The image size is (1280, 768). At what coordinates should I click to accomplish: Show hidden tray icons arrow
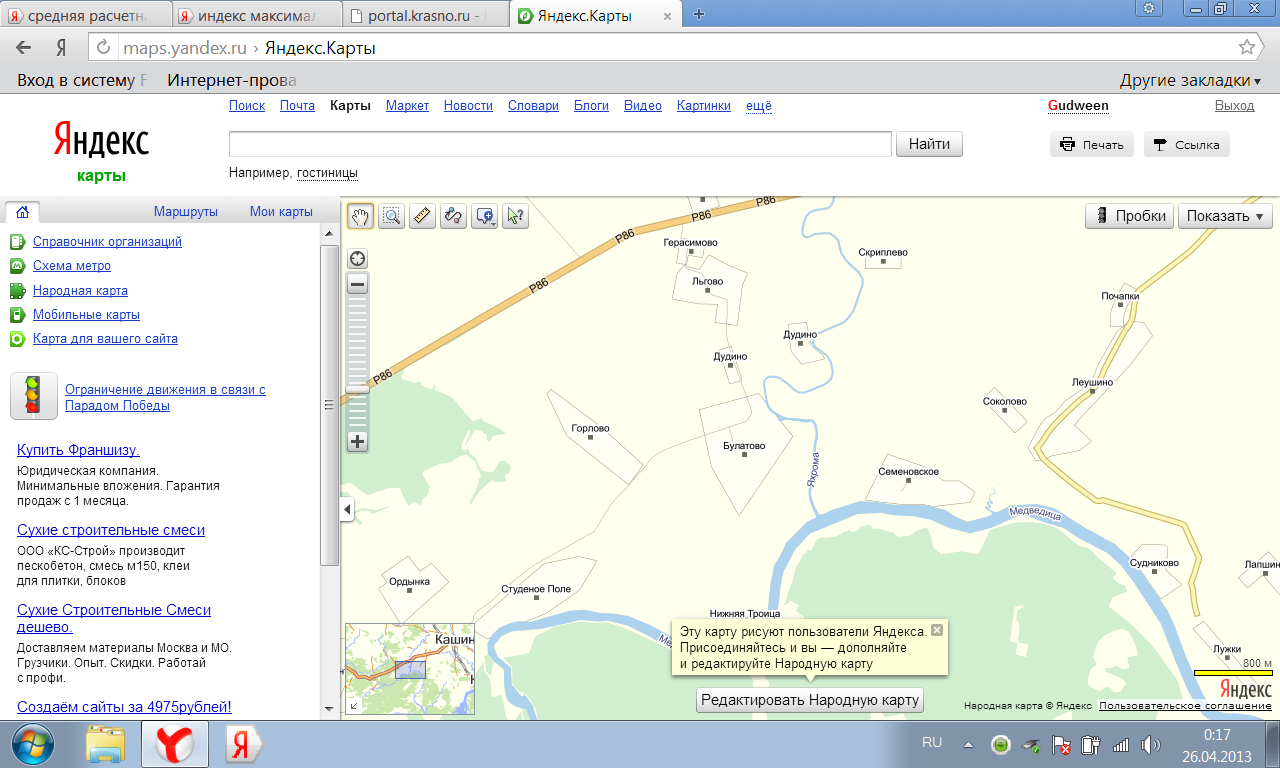click(968, 745)
